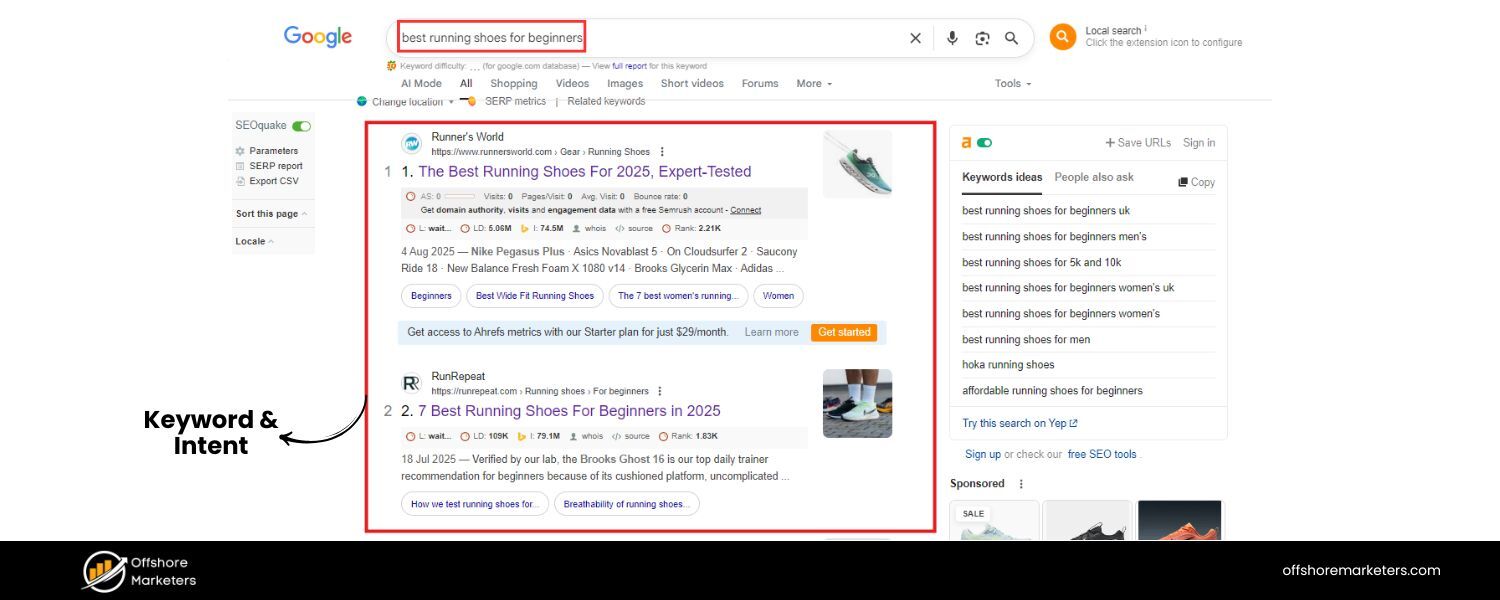1500x600 pixels.
Task: Click the magnifying glass search icon
Action: [1012, 38]
